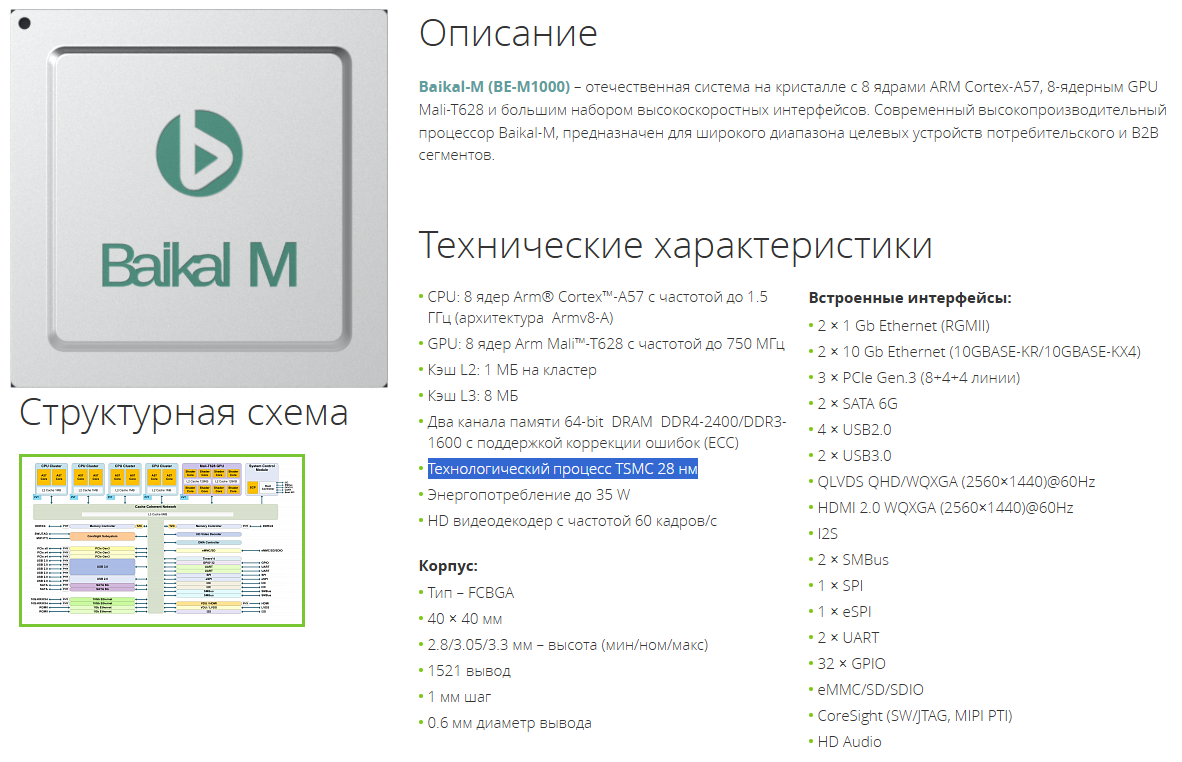
Task: Click 2 × UART line
Action: pyautogui.click(x=849, y=638)
